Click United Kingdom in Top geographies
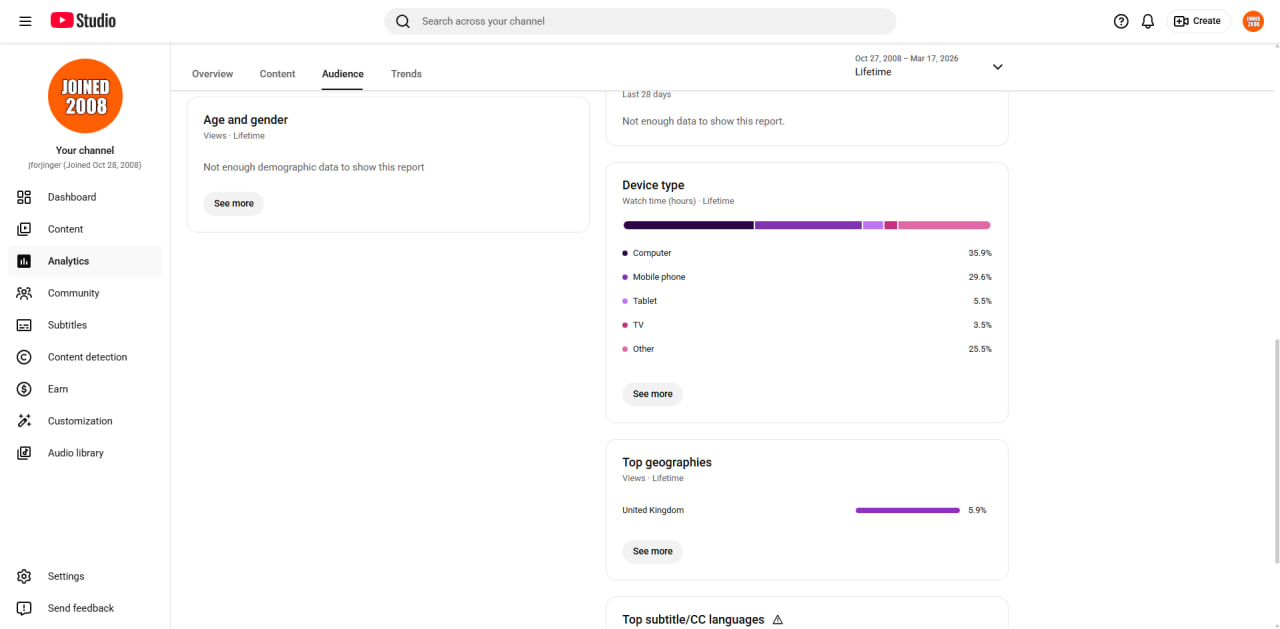This screenshot has width=1280, height=629. (x=653, y=510)
